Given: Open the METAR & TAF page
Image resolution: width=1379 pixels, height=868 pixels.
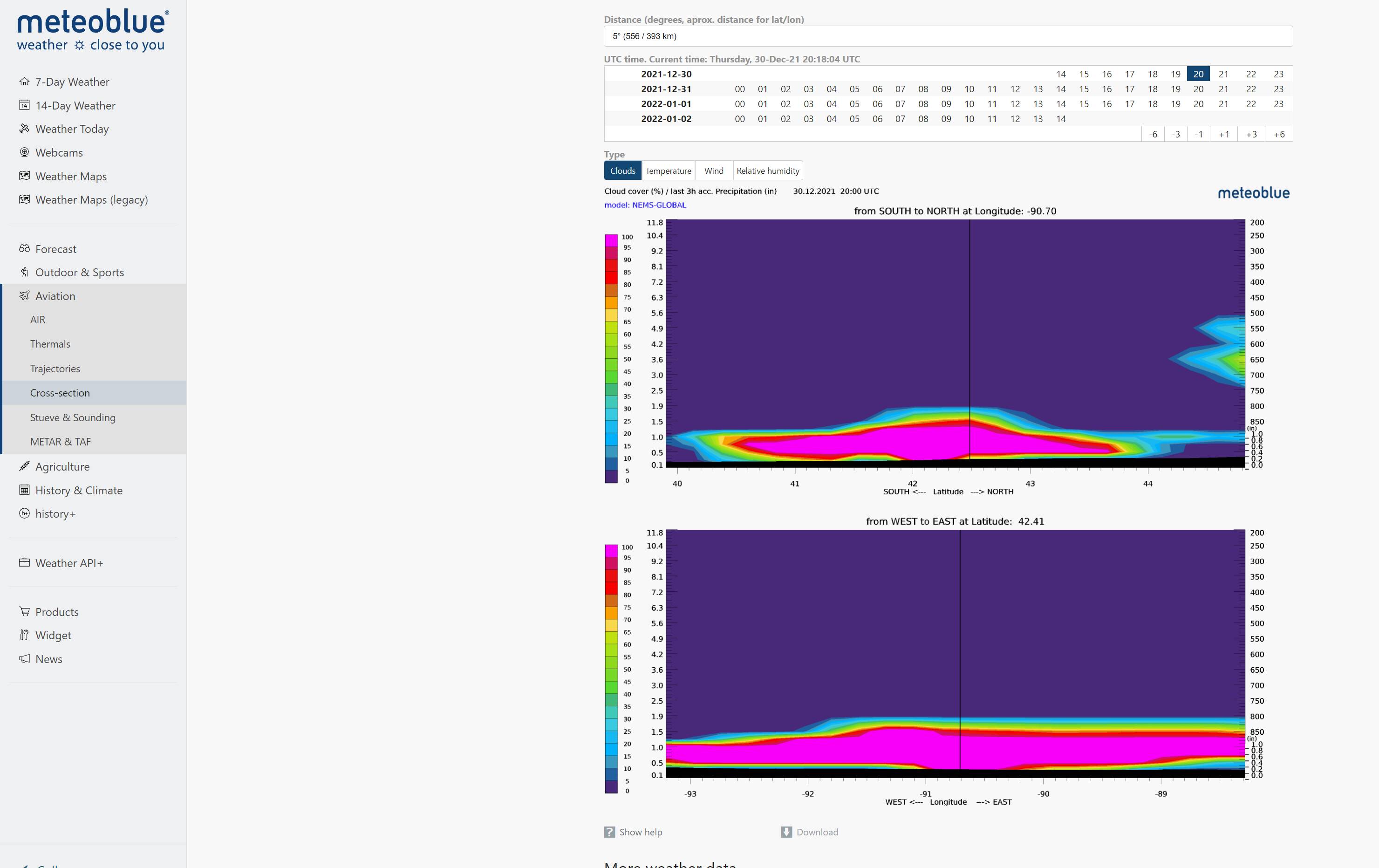Looking at the screenshot, I should coord(60,441).
